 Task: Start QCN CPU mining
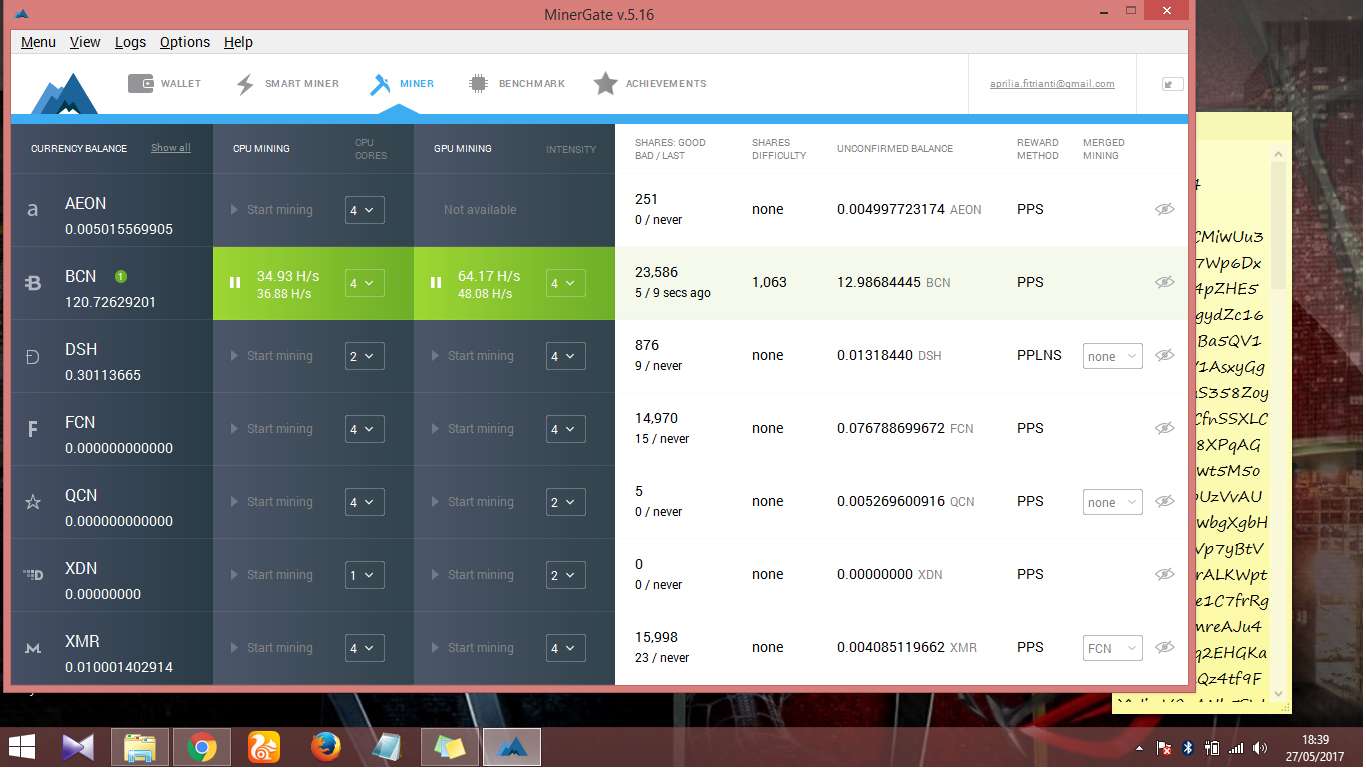(x=272, y=502)
